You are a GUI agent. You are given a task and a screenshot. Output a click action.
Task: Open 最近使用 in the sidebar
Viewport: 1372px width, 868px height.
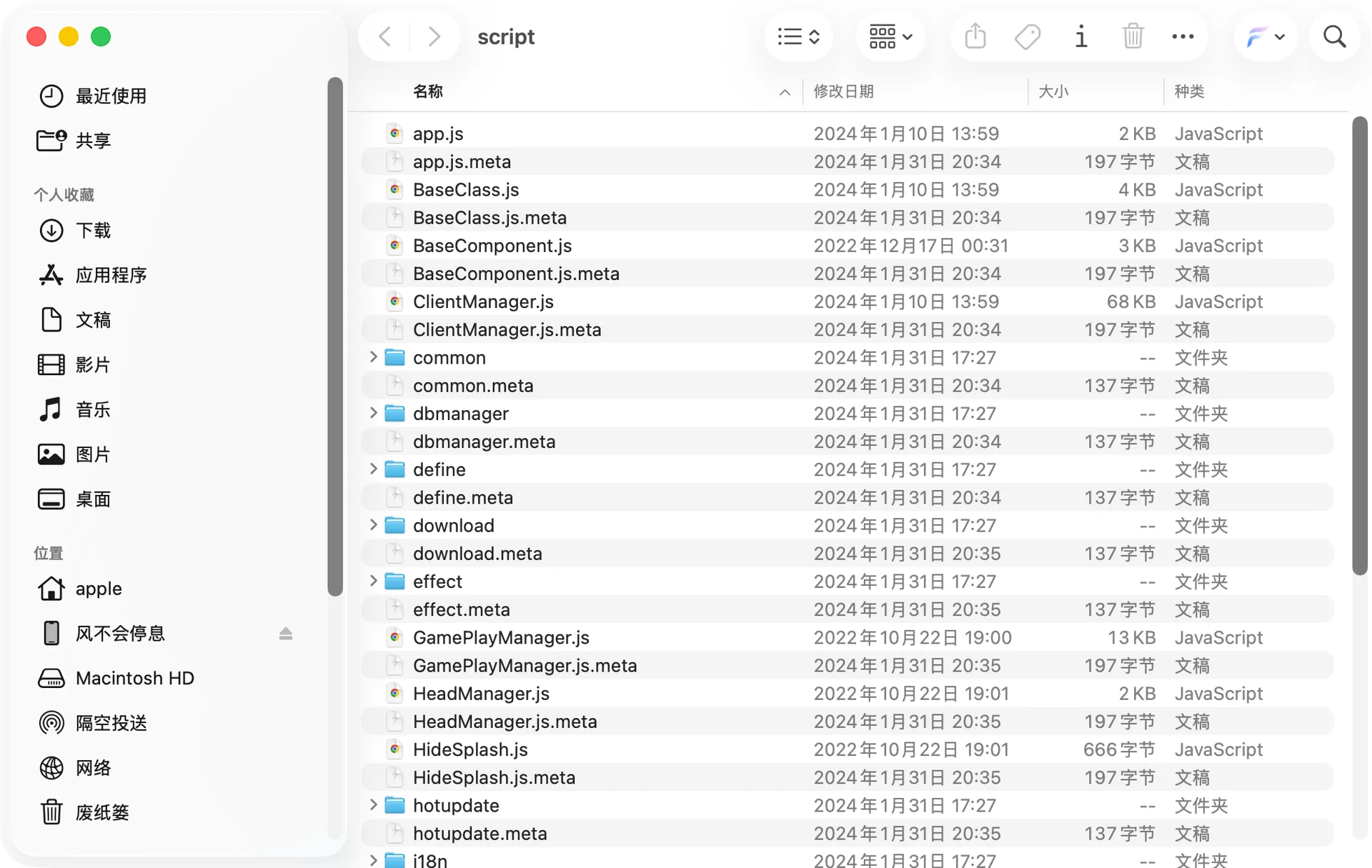pos(93,96)
